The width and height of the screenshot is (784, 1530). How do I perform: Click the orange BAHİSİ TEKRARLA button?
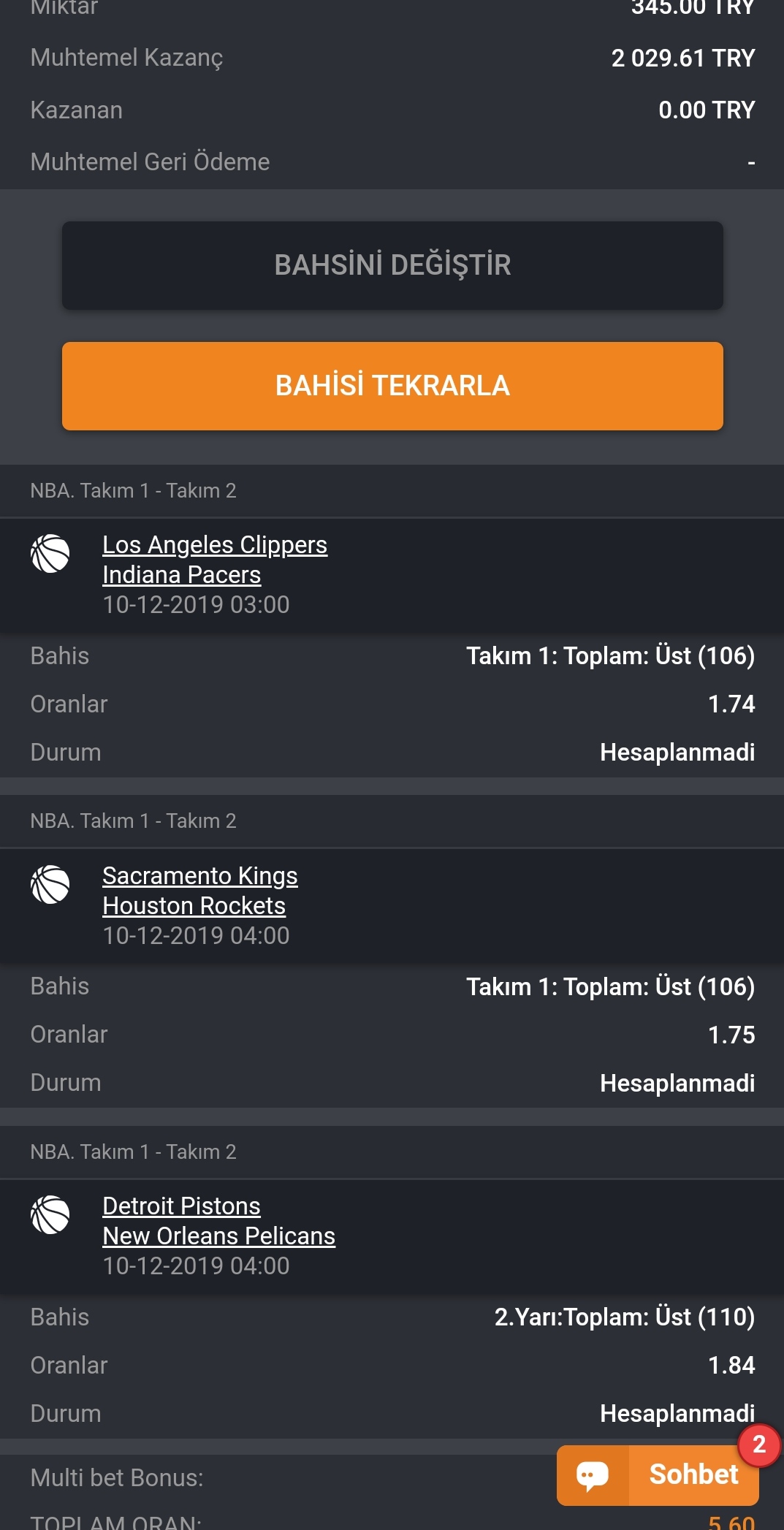[392, 386]
